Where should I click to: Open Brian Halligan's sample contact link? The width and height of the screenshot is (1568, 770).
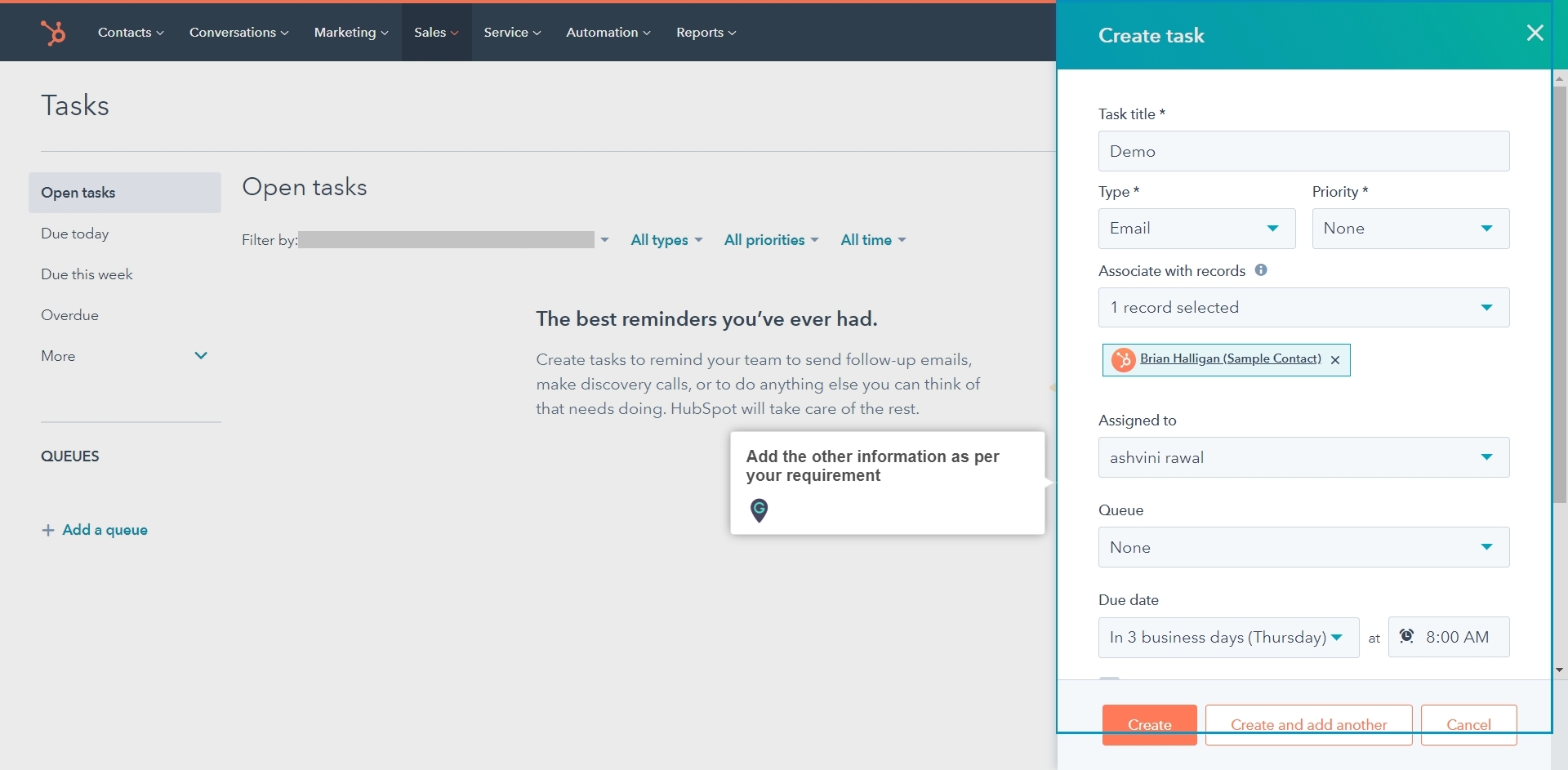(1230, 358)
